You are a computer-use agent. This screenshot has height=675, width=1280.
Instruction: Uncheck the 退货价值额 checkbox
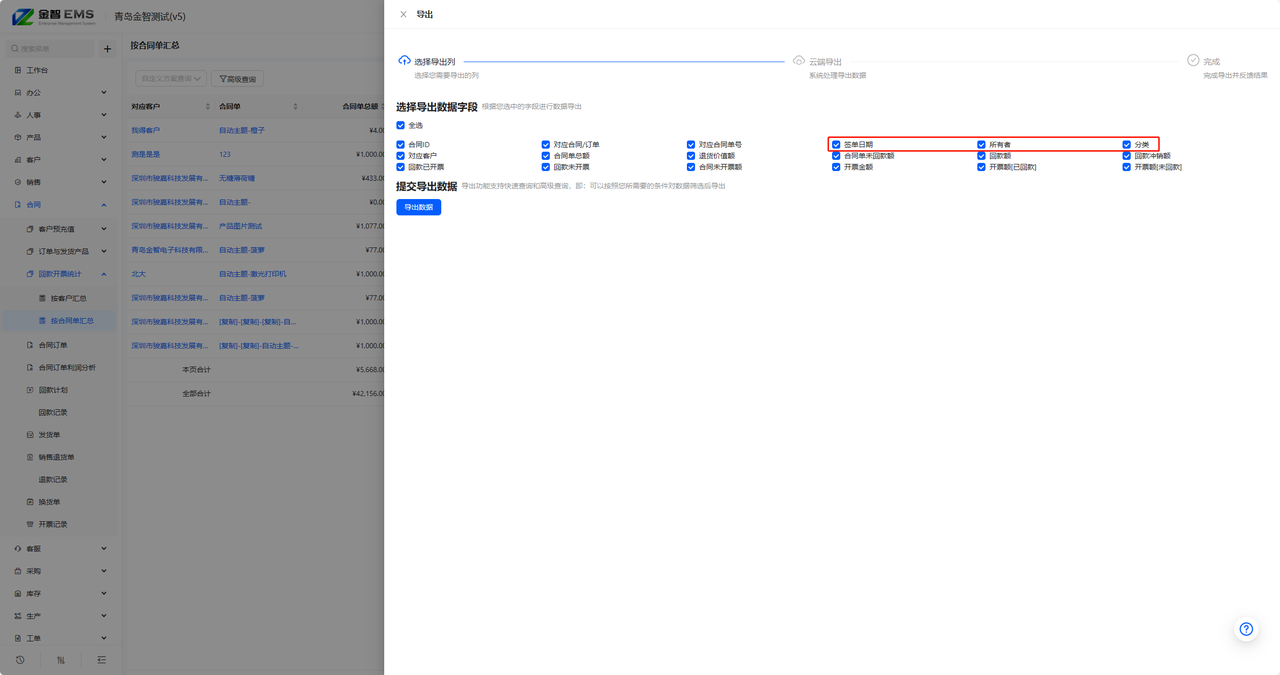tap(691, 156)
